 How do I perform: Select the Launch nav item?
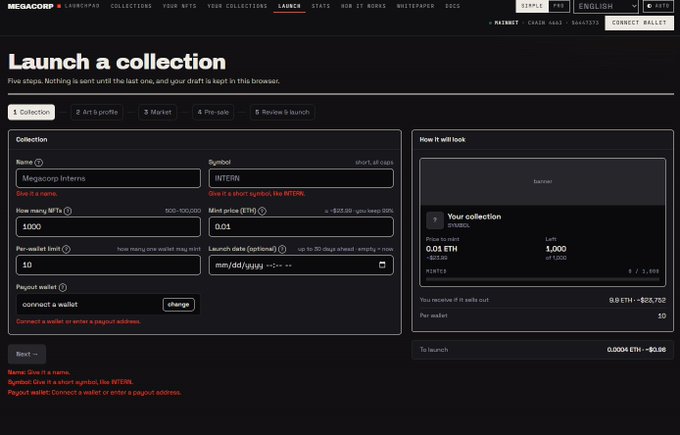coord(289,6)
